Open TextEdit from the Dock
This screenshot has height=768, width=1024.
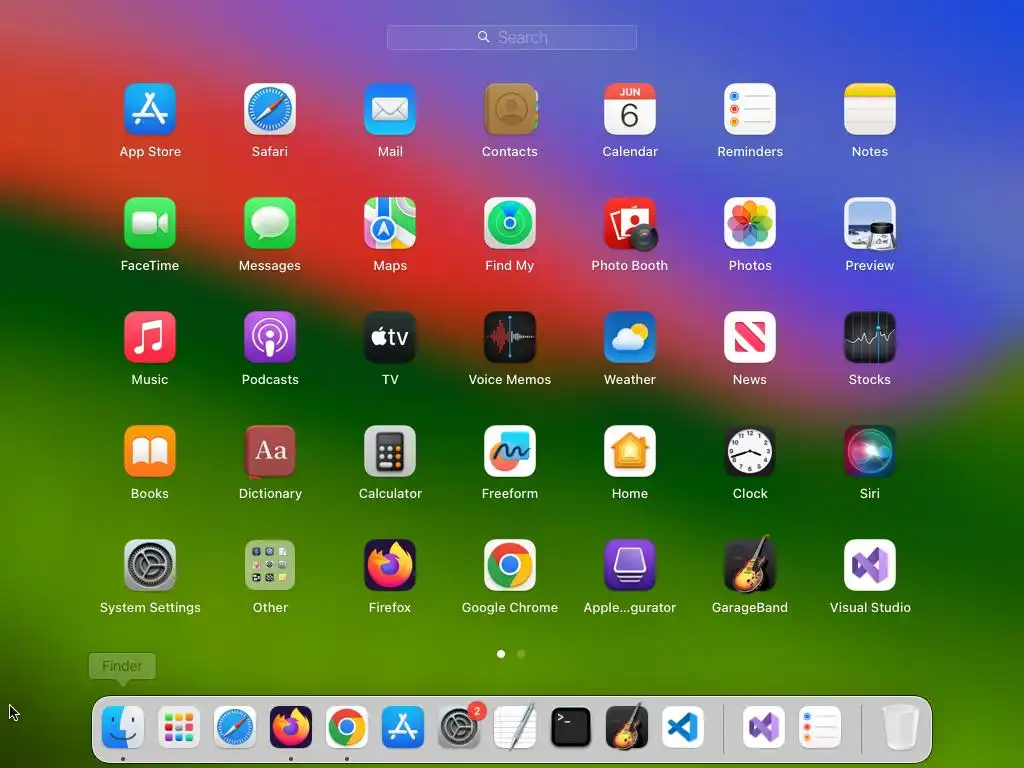tap(515, 727)
